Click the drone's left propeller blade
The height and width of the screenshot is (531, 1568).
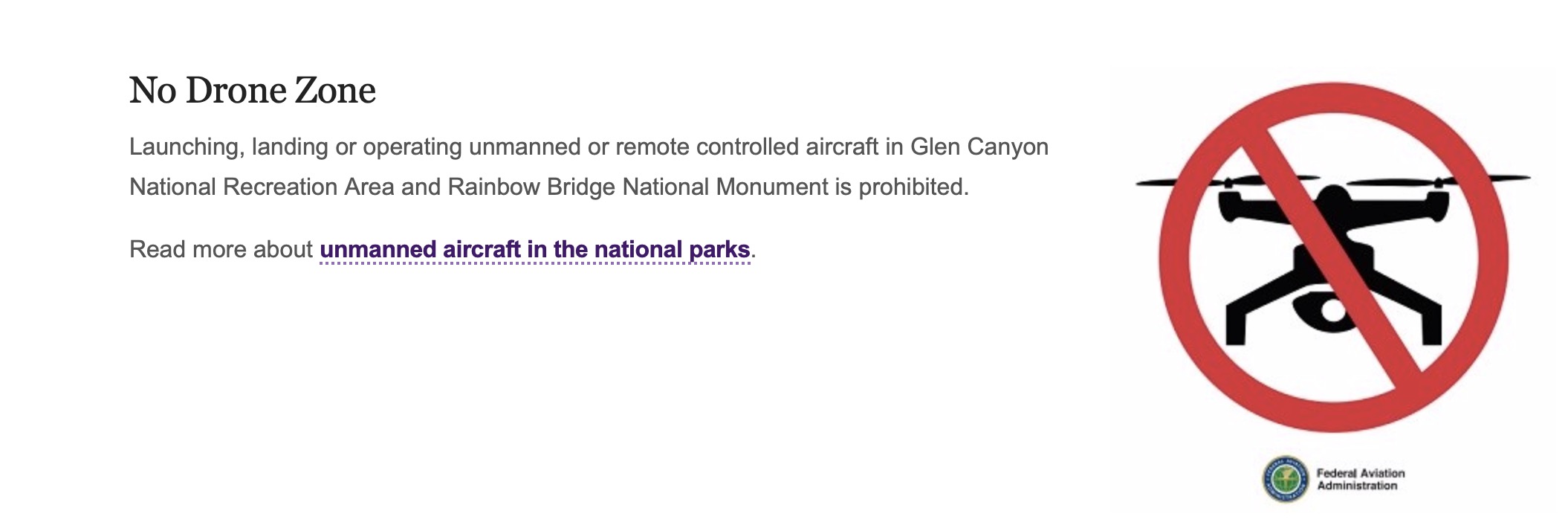click(1226, 181)
